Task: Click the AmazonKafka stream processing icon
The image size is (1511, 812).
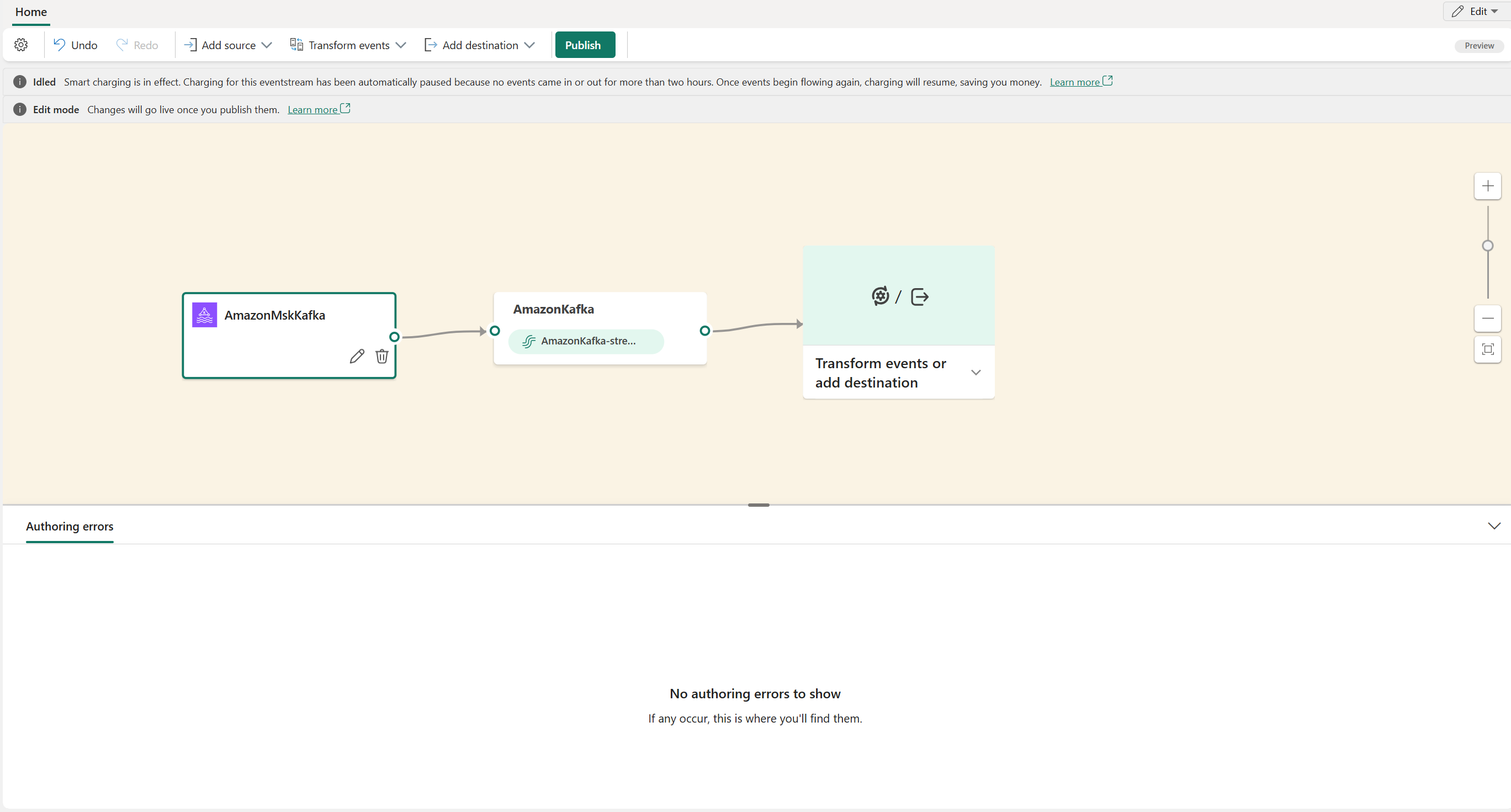Action: [530, 341]
